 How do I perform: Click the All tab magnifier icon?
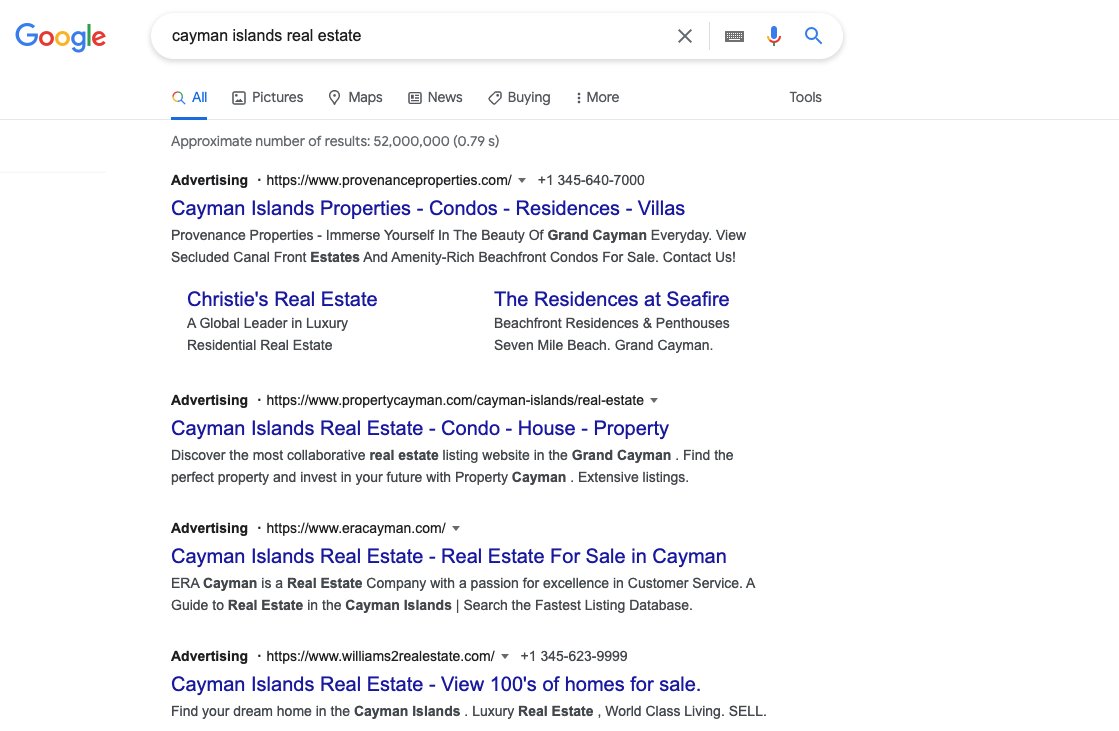pyautogui.click(x=178, y=98)
